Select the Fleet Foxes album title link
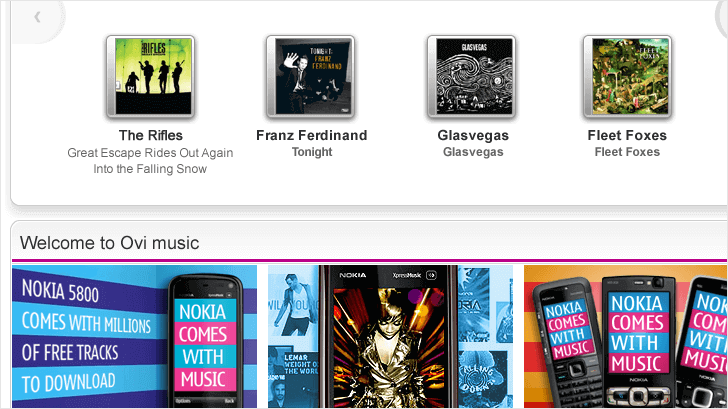Image resolution: width=728 pixels, height=409 pixels. pyautogui.click(x=627, y=152)
